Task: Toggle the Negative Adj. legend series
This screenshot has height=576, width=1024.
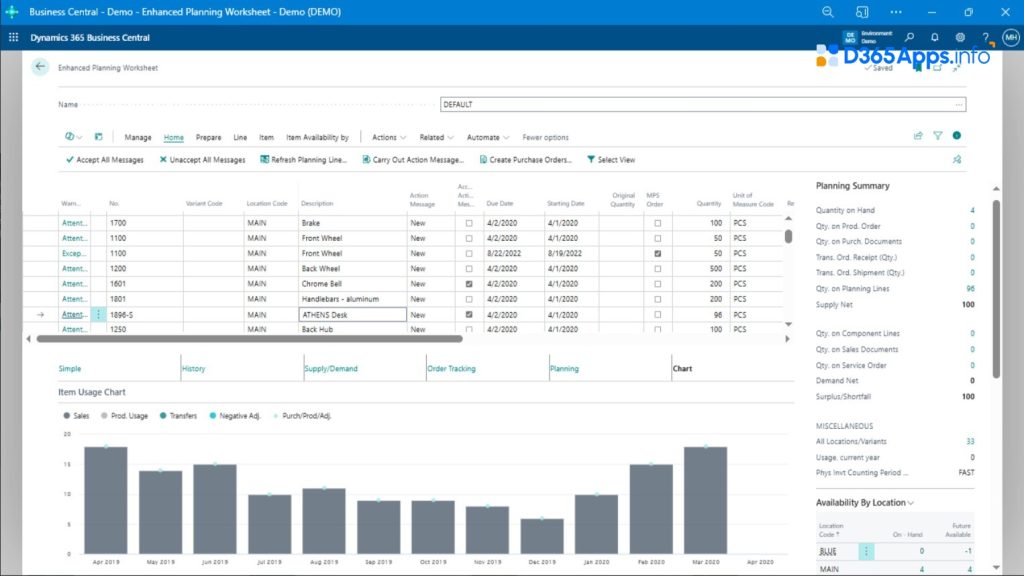Action: pyautogui.click(x=235, y=415)
